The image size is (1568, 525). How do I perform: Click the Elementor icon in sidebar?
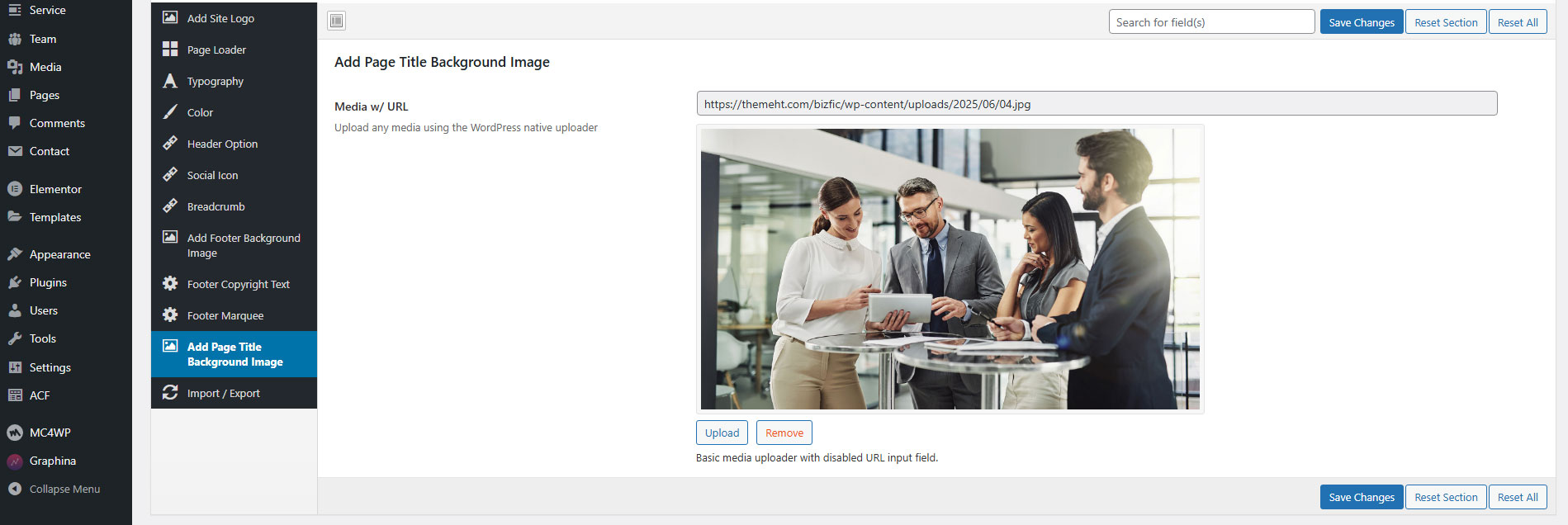[x=15, y=189]
